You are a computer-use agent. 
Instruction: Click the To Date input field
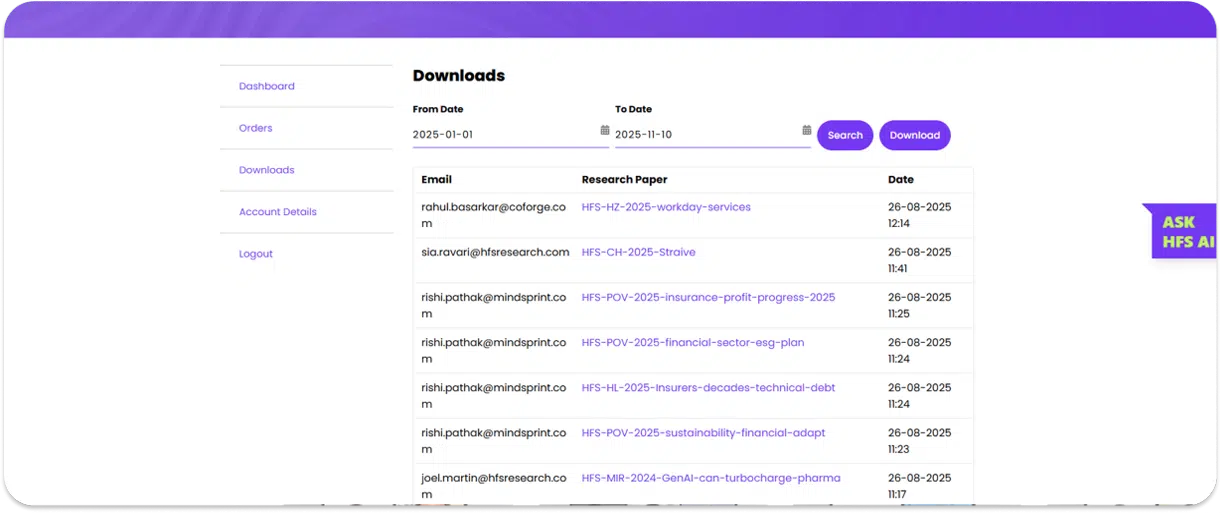point(705,134)
